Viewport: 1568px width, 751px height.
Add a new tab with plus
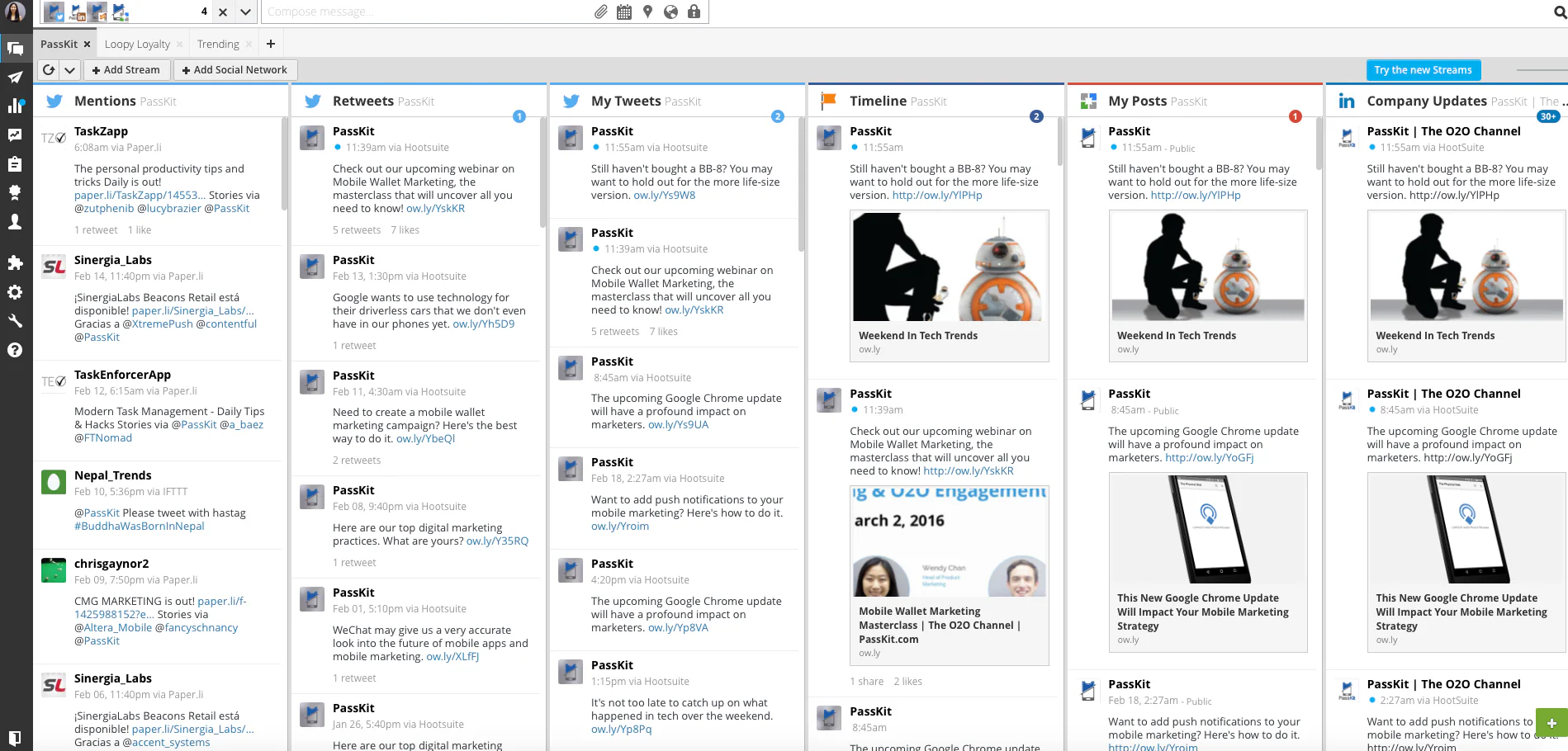click(270, 44)
